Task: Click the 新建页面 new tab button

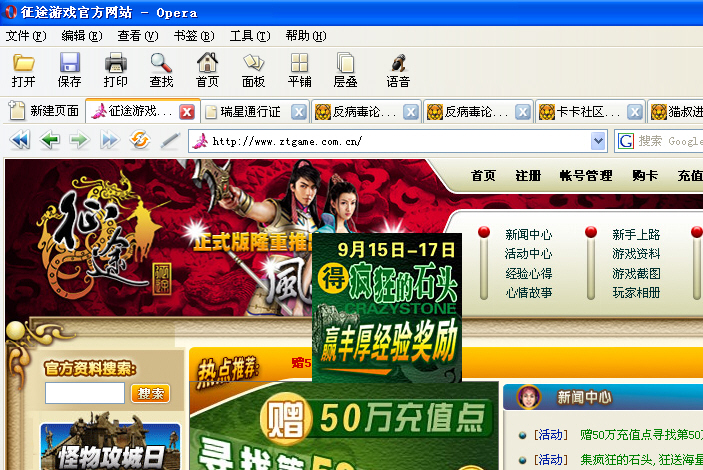Action: pos(44,111)
